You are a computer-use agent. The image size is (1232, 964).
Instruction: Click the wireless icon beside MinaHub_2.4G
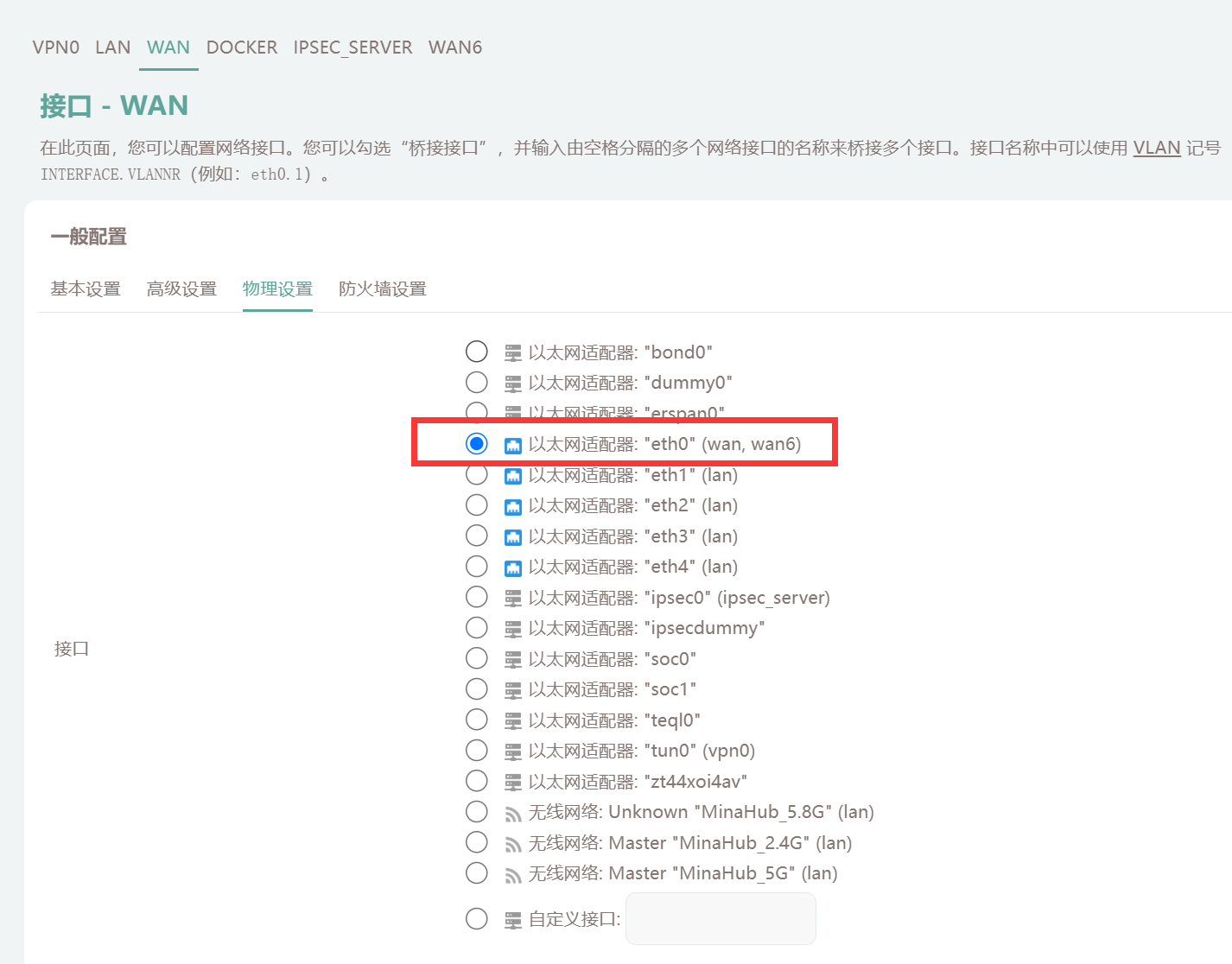pos(513,844)
